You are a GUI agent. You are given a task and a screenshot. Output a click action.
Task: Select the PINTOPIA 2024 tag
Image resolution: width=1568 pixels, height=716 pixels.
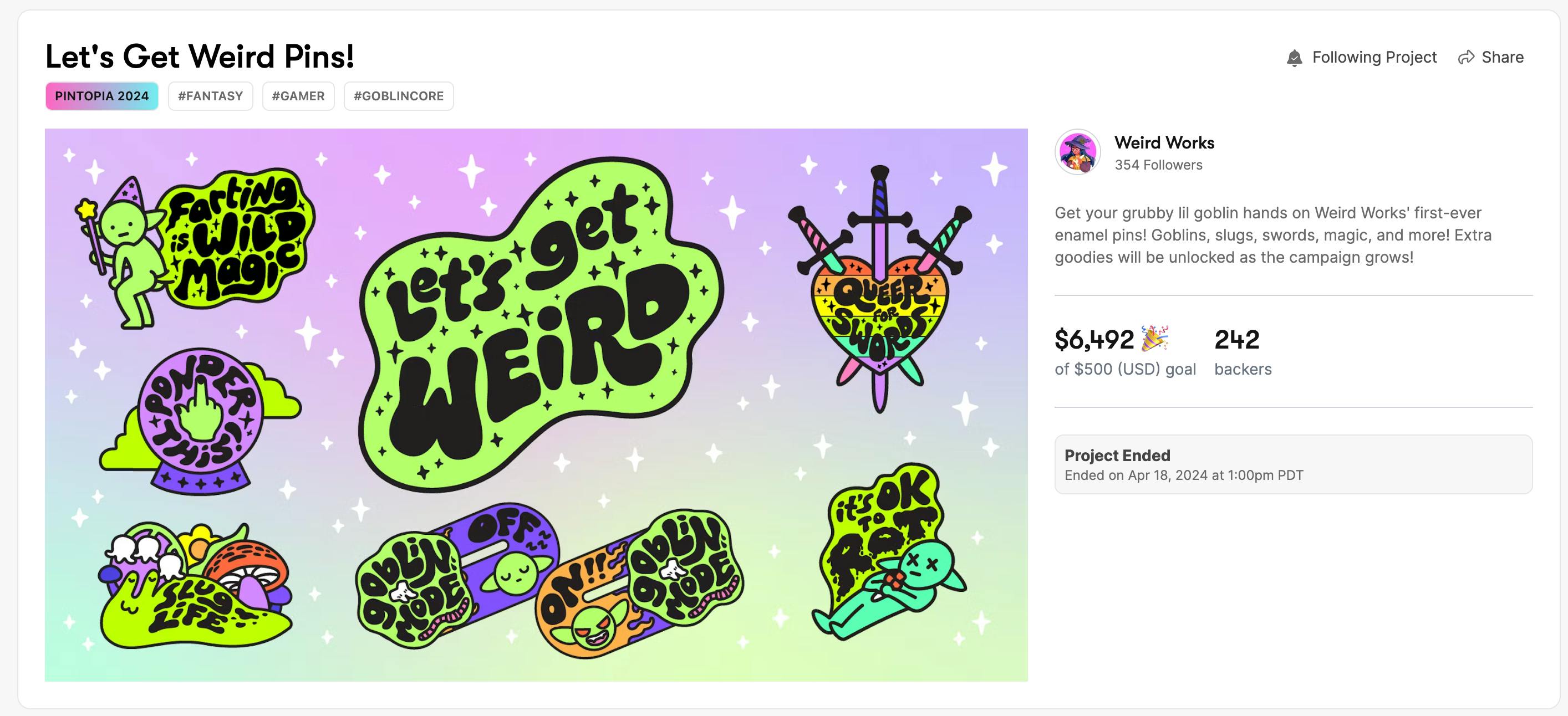pos(101,96)
